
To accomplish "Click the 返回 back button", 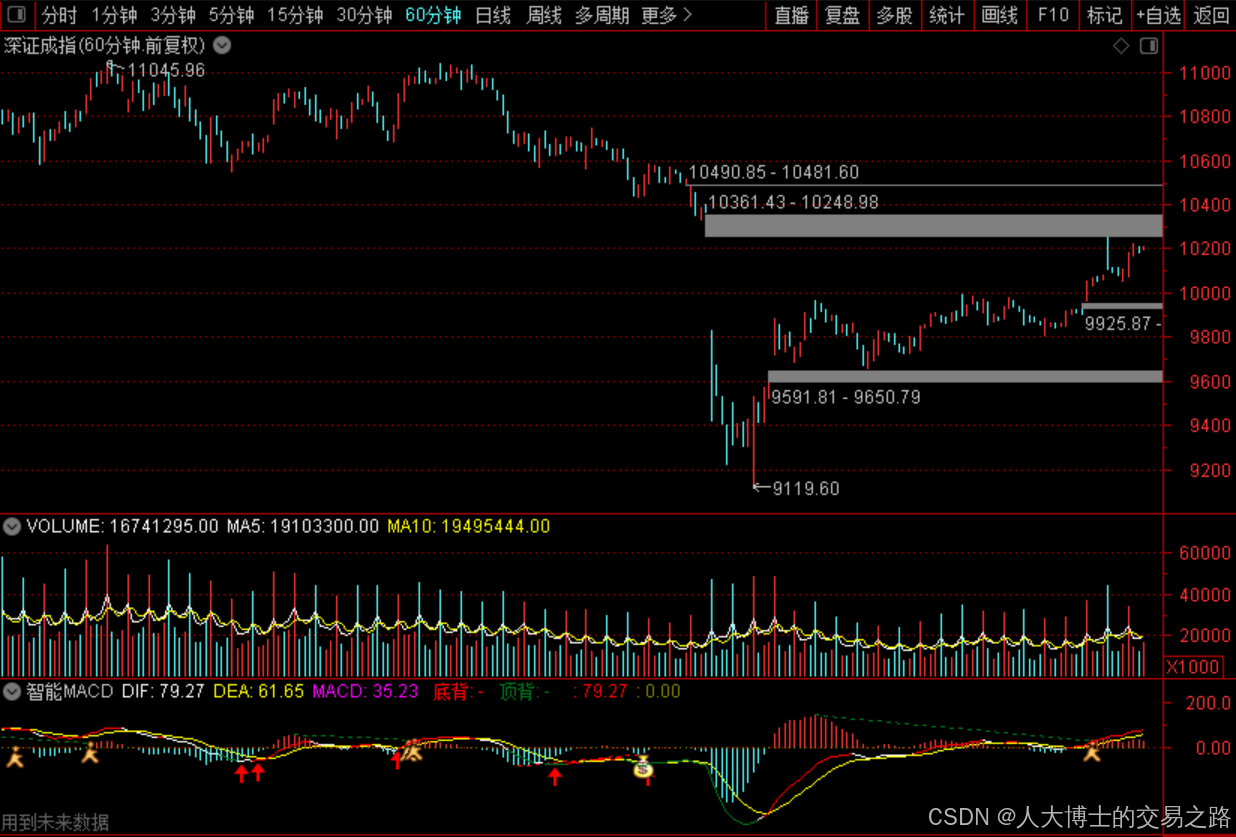I will [1211, 15].
